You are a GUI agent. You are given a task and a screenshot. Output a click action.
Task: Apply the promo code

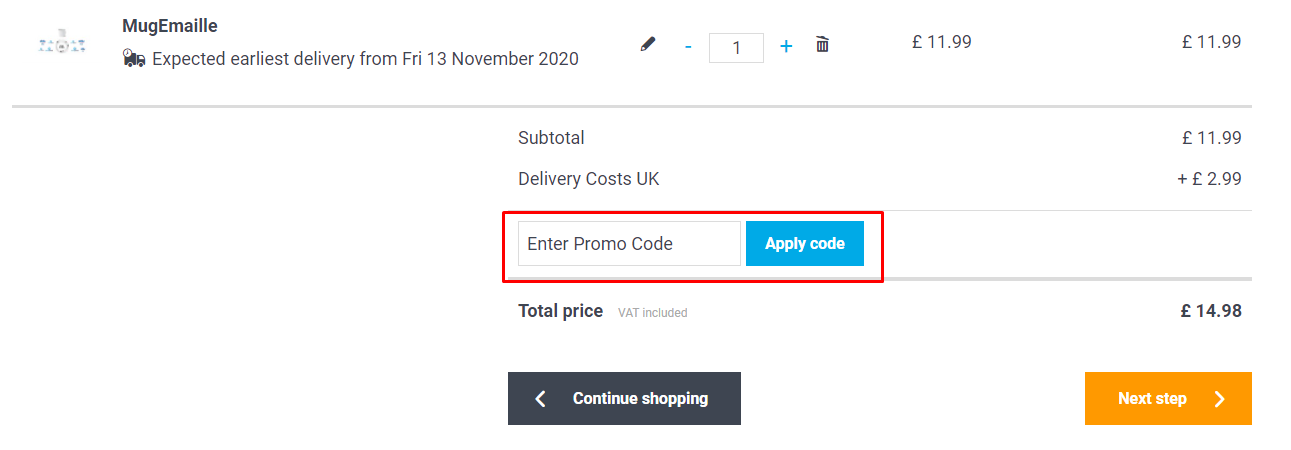(x=805, y=244)
